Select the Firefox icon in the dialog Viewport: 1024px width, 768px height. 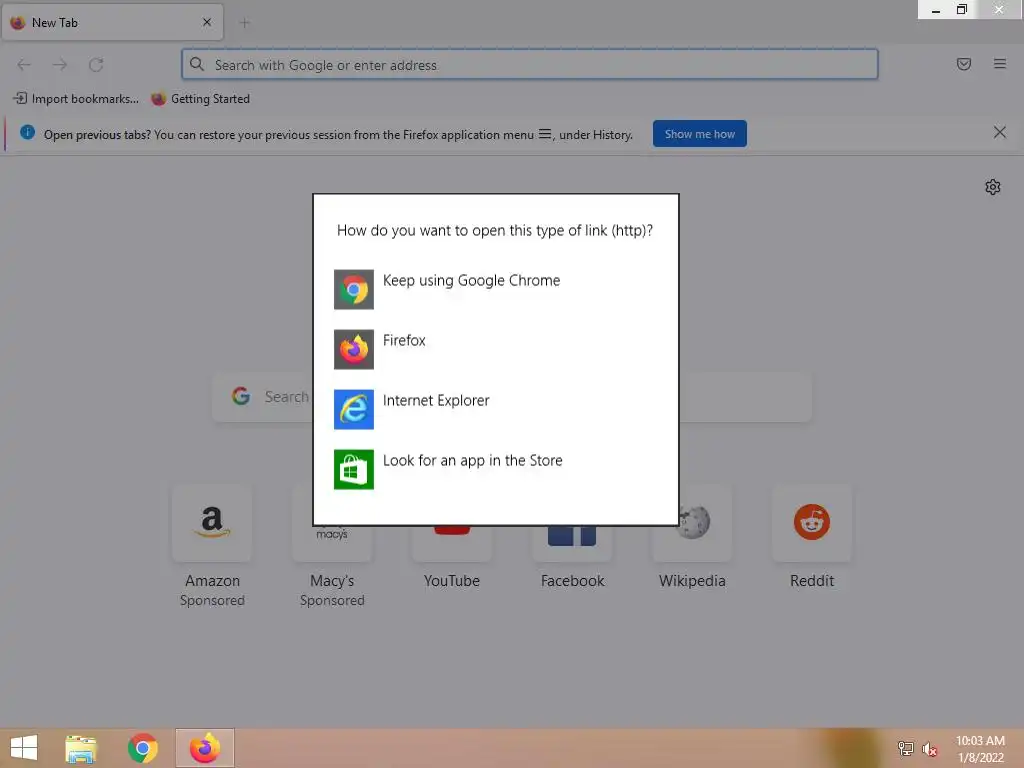click(x=353, y=349)
